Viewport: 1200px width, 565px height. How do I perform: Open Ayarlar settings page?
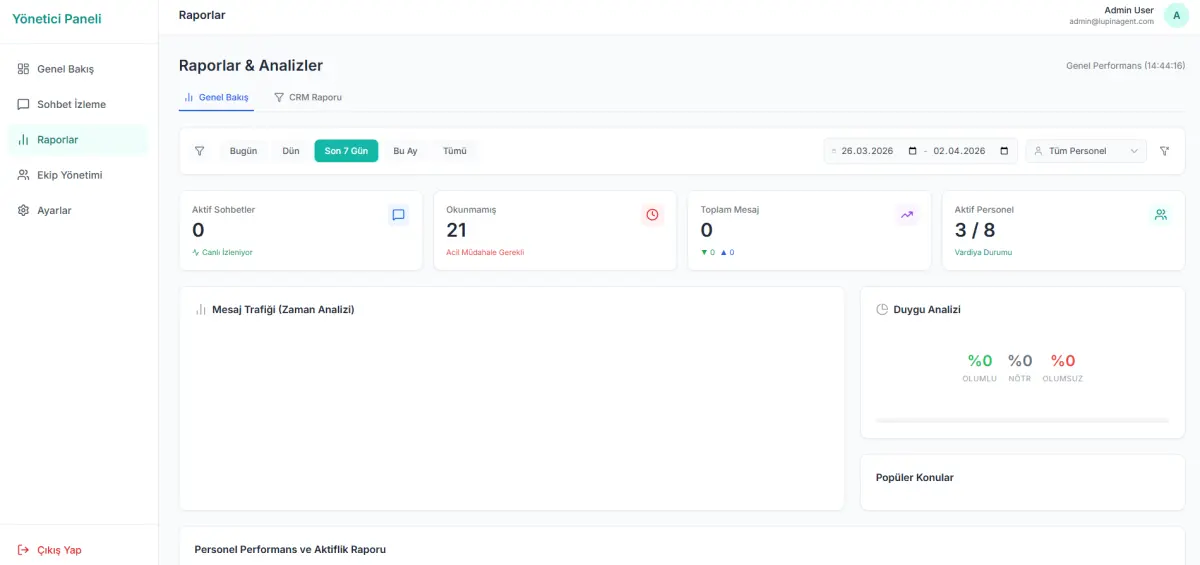coord(78,210)
